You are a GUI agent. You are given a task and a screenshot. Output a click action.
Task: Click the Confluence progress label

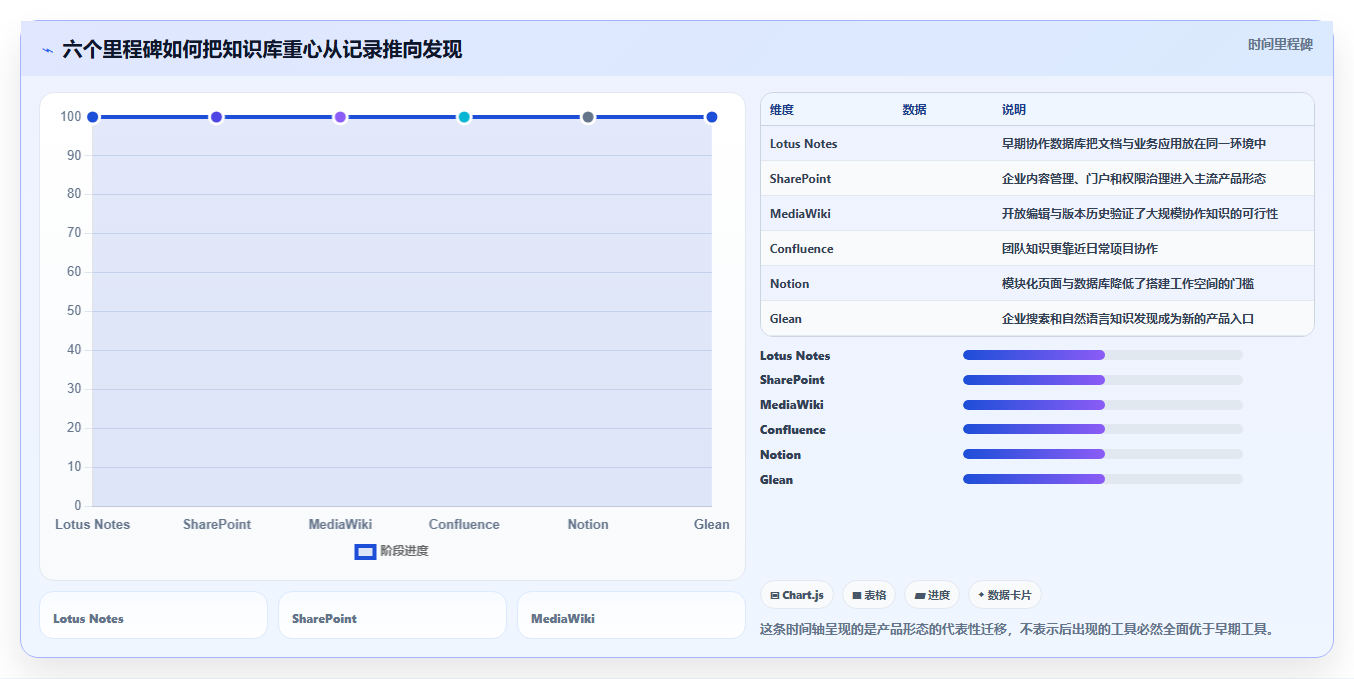pyautogui.click(x=793, y=429)
